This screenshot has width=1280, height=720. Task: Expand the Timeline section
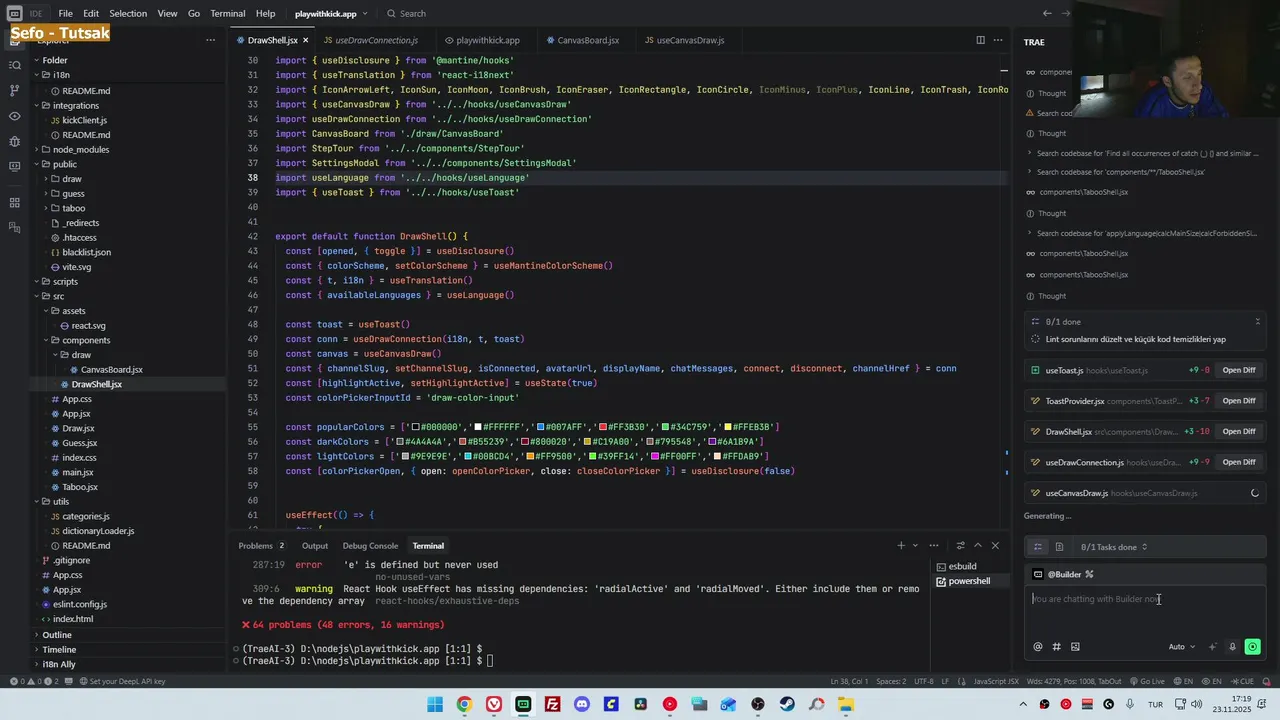click(58, 650)
